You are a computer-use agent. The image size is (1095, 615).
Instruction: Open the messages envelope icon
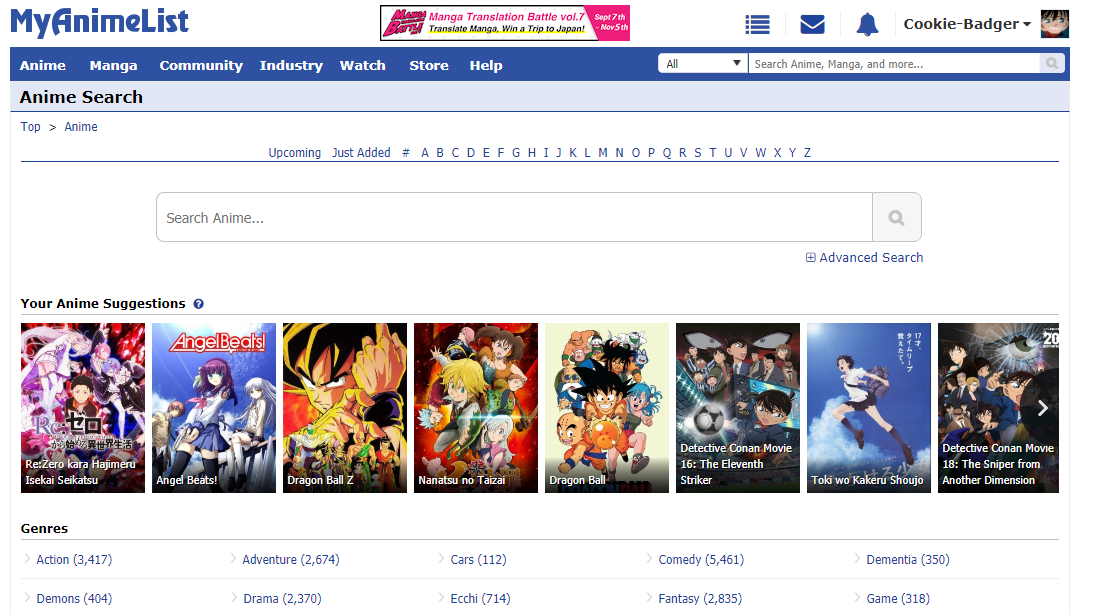[812, 25]
